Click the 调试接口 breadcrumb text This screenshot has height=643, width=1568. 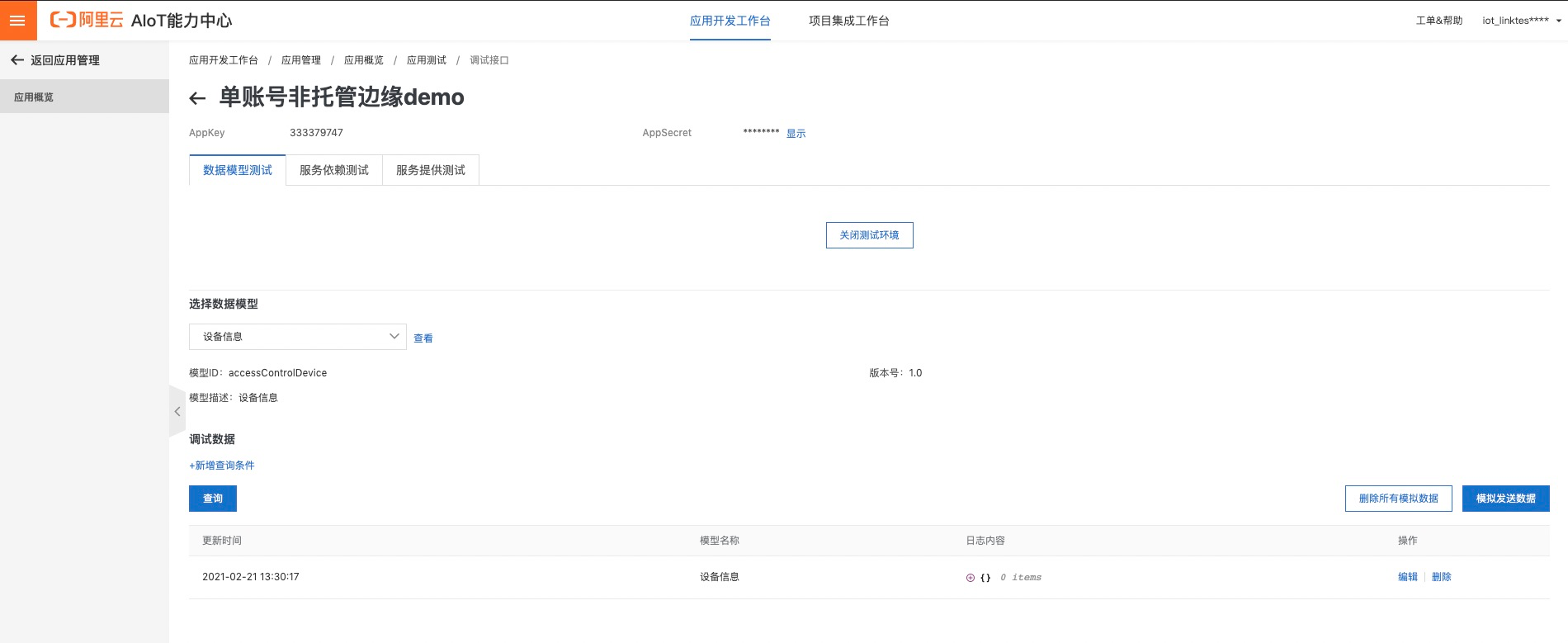pyautogui.click(x=489, y=60)
